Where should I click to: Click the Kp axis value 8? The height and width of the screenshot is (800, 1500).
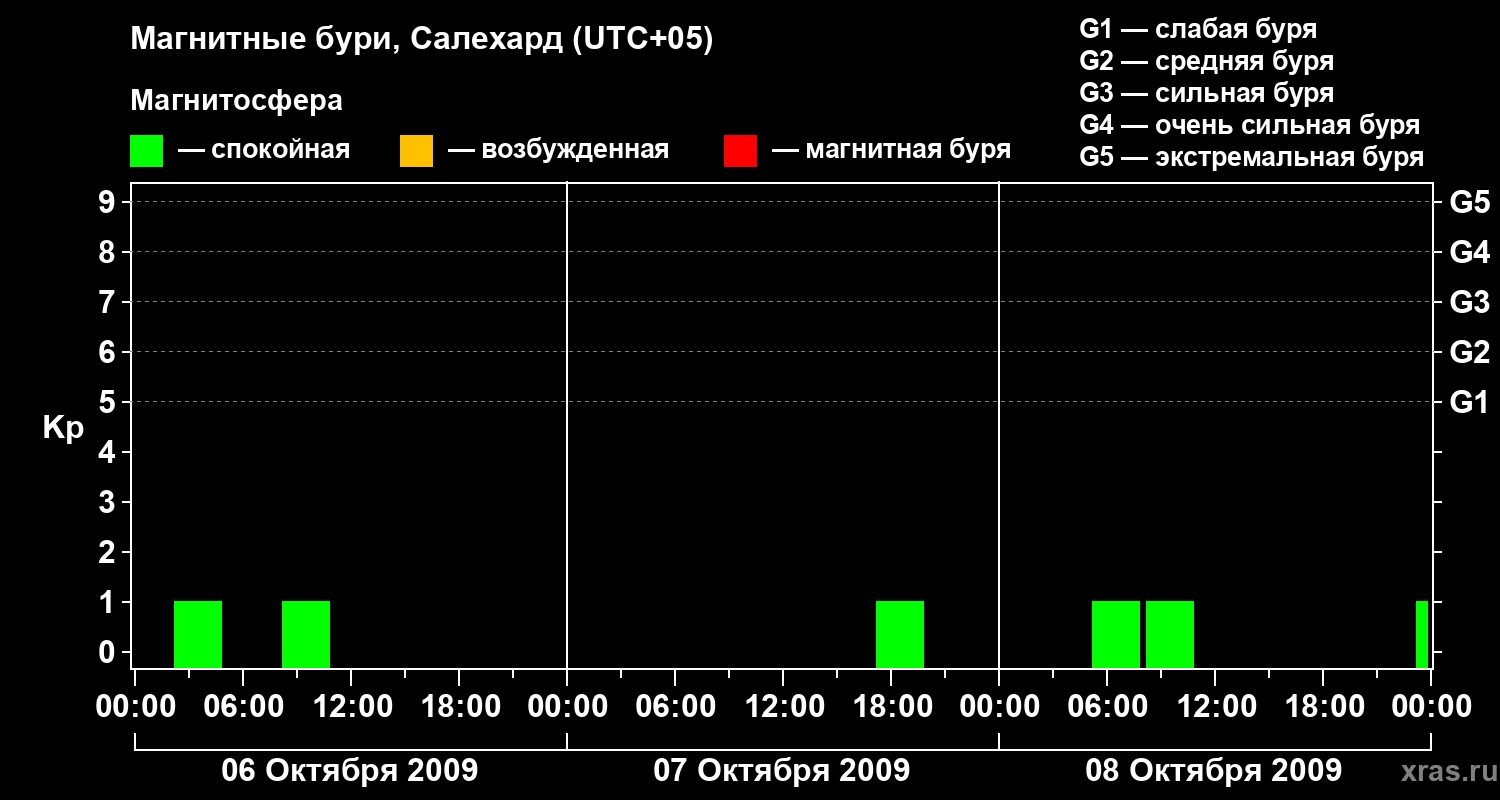(x=109, y=252)
